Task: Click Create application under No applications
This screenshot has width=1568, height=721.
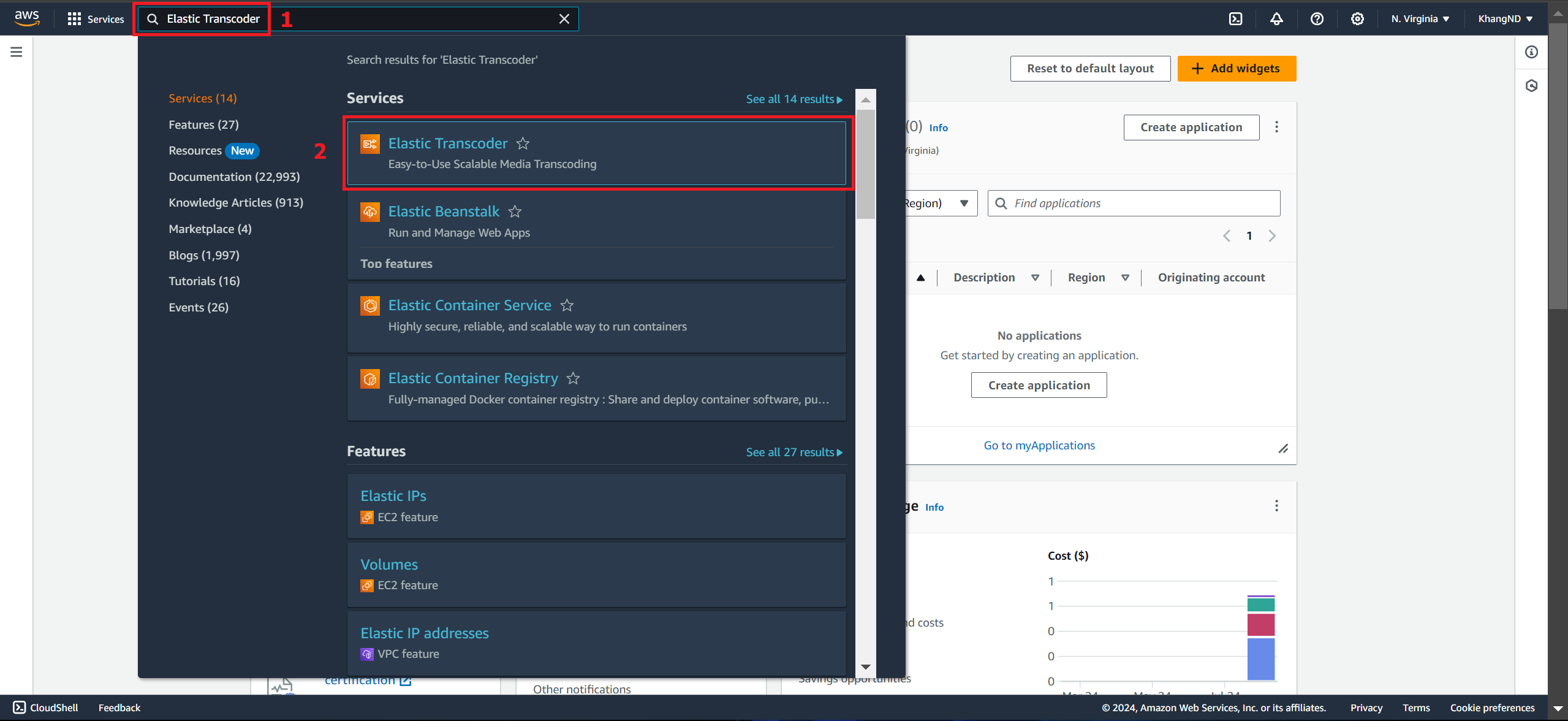Action: 1039,385
